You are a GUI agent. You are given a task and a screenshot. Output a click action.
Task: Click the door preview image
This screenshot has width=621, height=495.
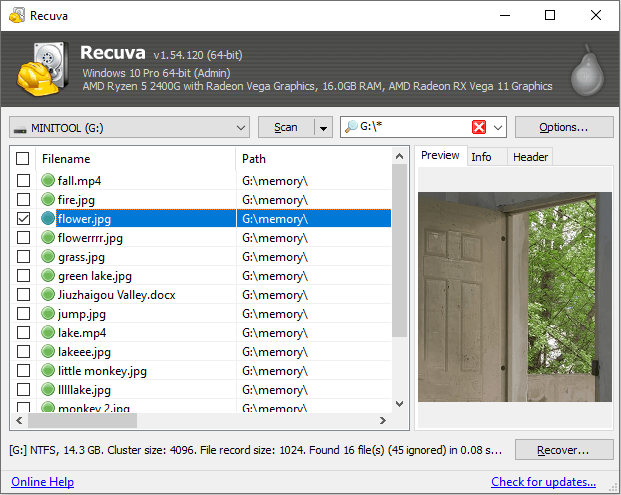pyautogui.click(x=514, y=297)
